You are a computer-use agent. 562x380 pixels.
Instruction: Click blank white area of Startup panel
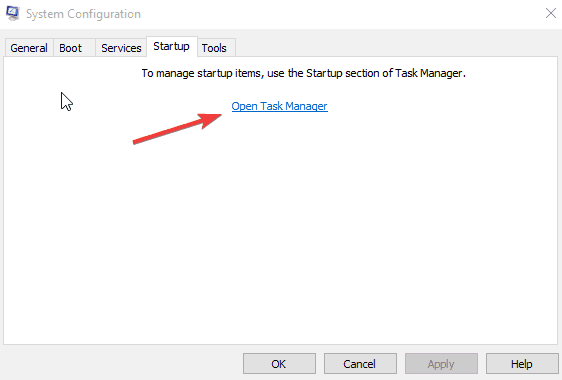tap(280, 233)
